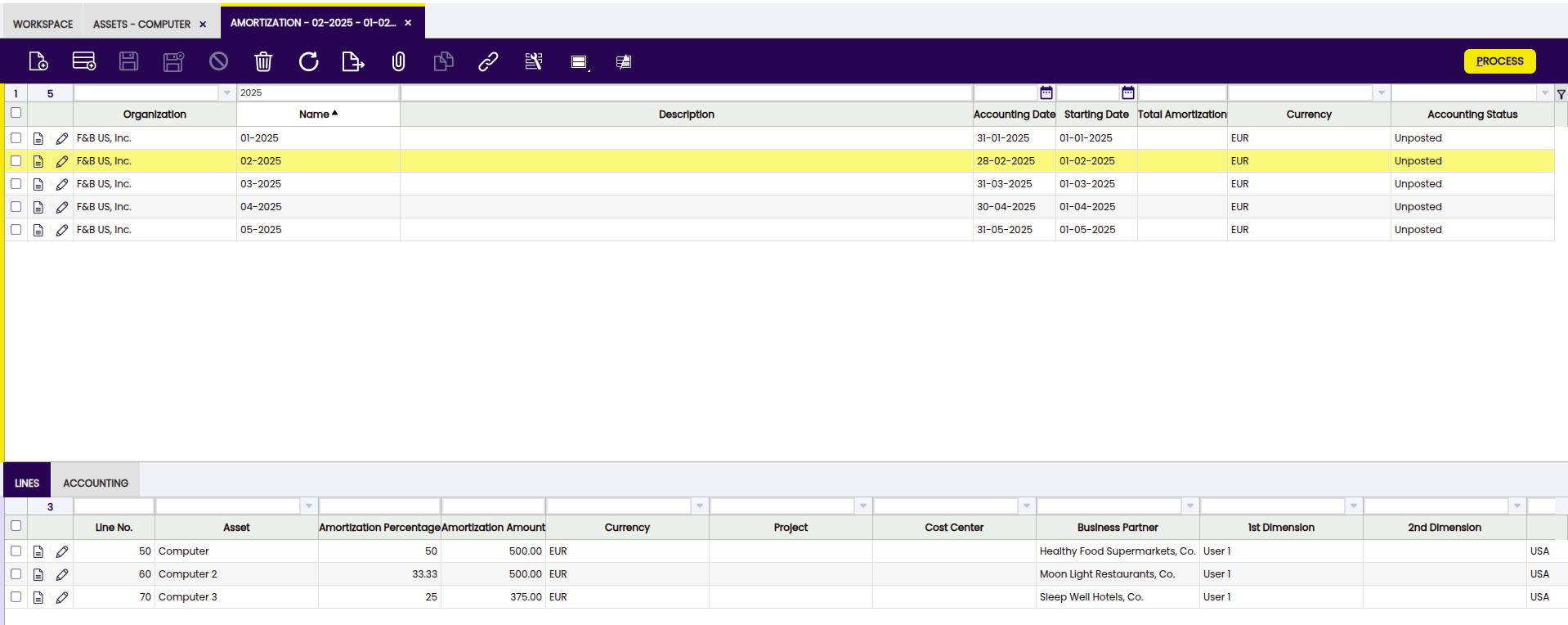Click the Line No. filter field
Screen dimensions: 1568x625
[114, 506]
